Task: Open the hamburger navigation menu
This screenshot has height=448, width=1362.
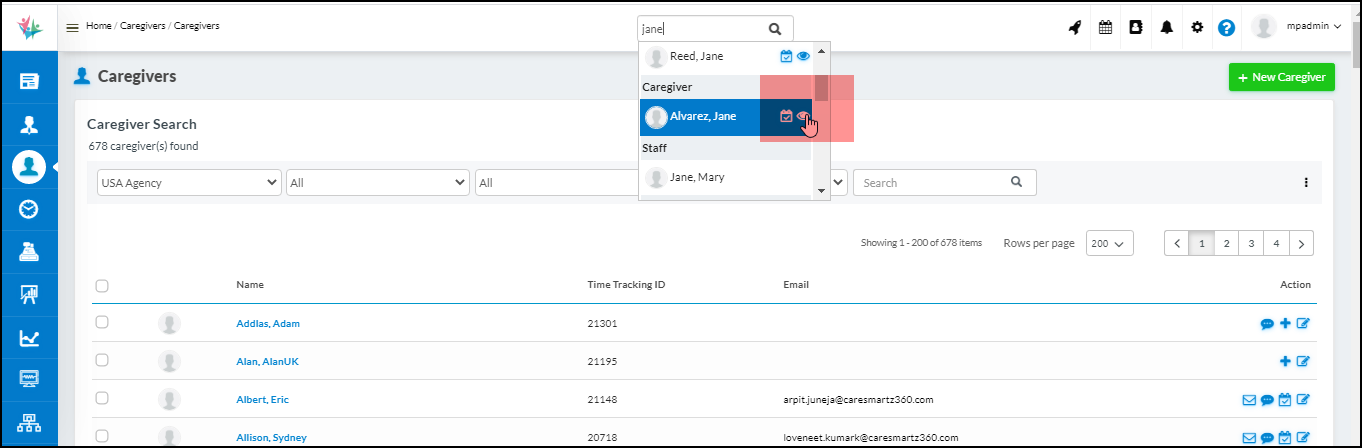Action: pos(72,27)
